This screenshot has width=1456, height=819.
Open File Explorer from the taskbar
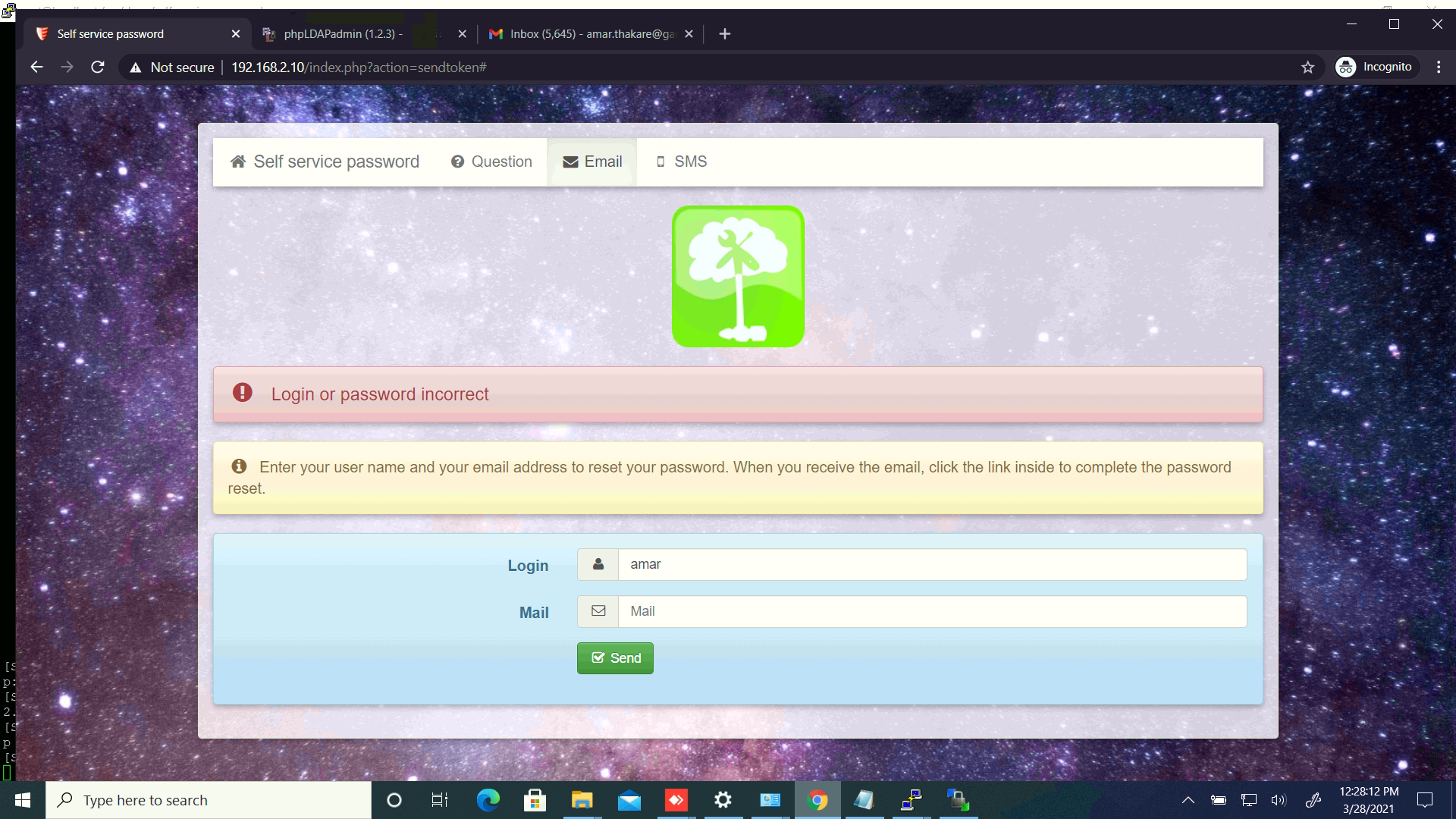[x=582, y=800]
